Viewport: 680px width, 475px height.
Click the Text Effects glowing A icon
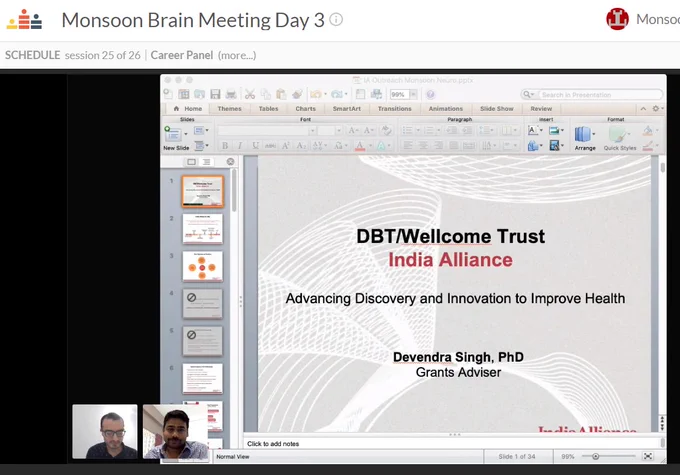(381, 146)
